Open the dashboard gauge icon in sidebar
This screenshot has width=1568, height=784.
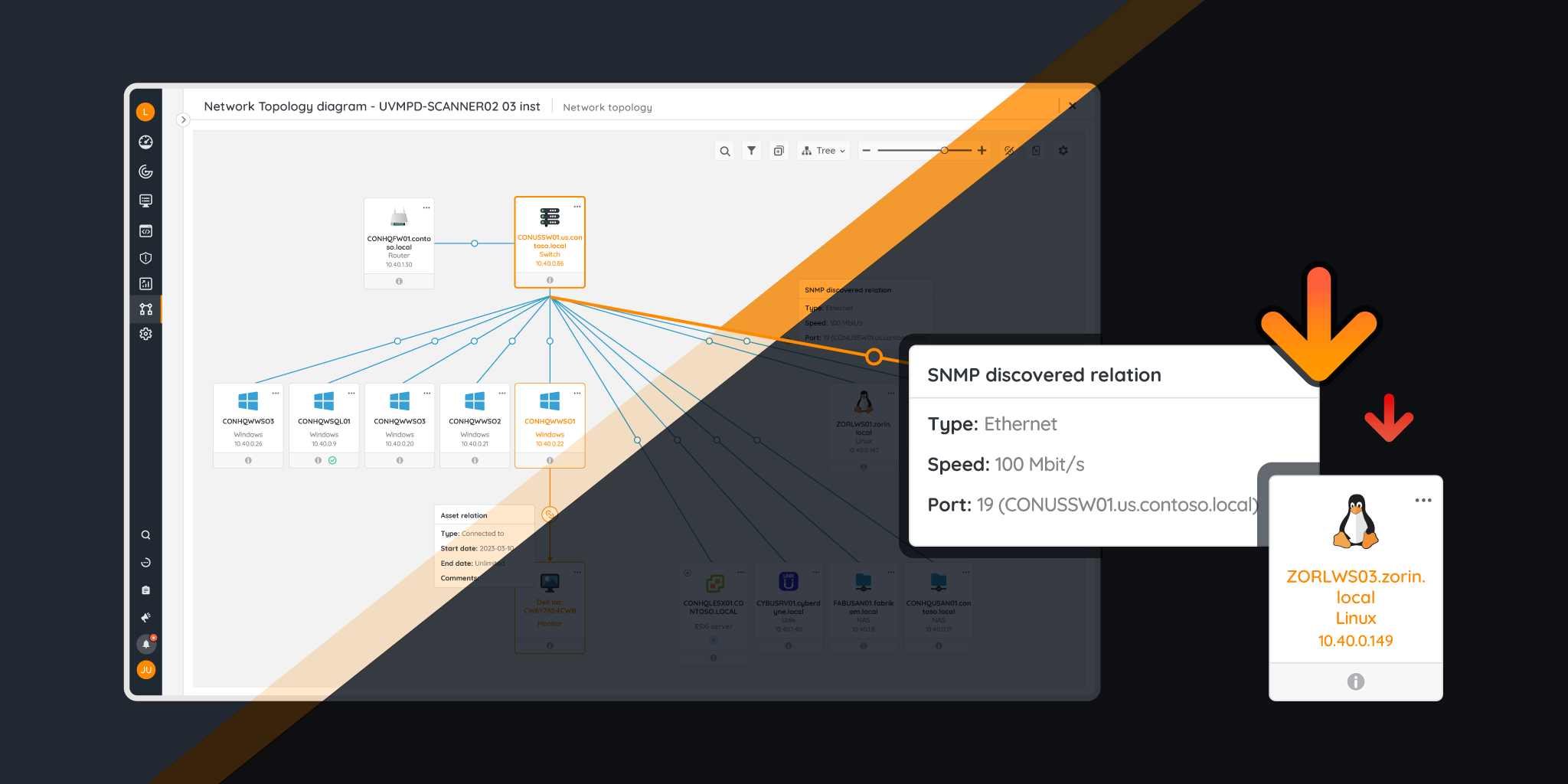coord(145,142)
